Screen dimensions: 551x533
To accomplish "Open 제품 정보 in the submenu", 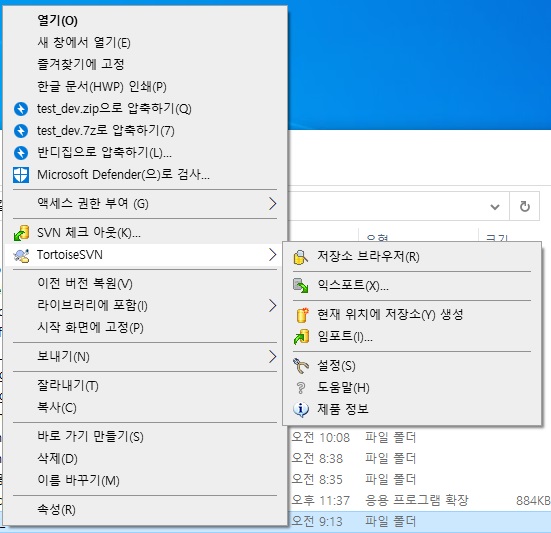I will point(412,409).
